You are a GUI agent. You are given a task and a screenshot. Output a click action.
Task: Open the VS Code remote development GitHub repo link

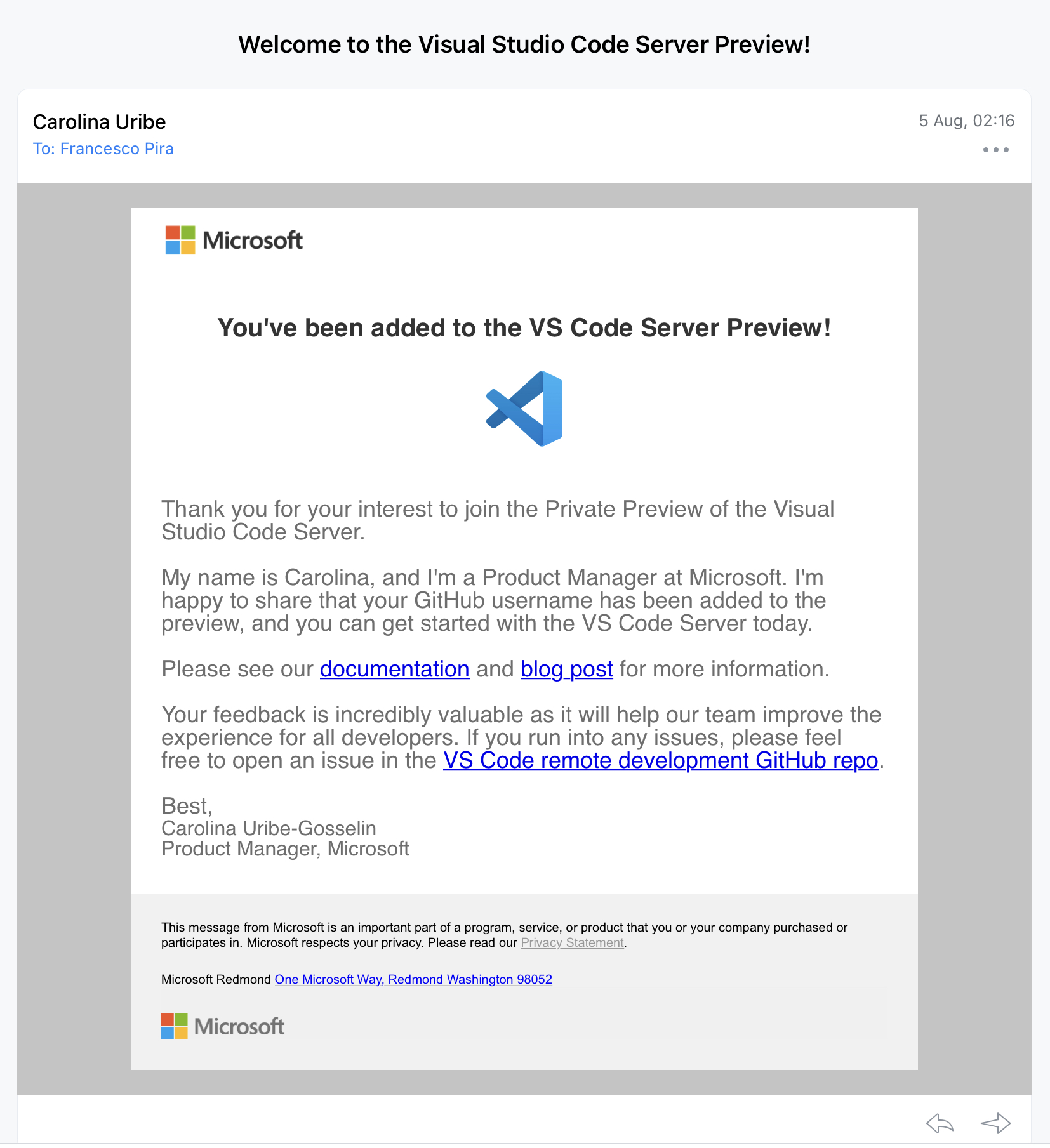click(x=660, y=760)
